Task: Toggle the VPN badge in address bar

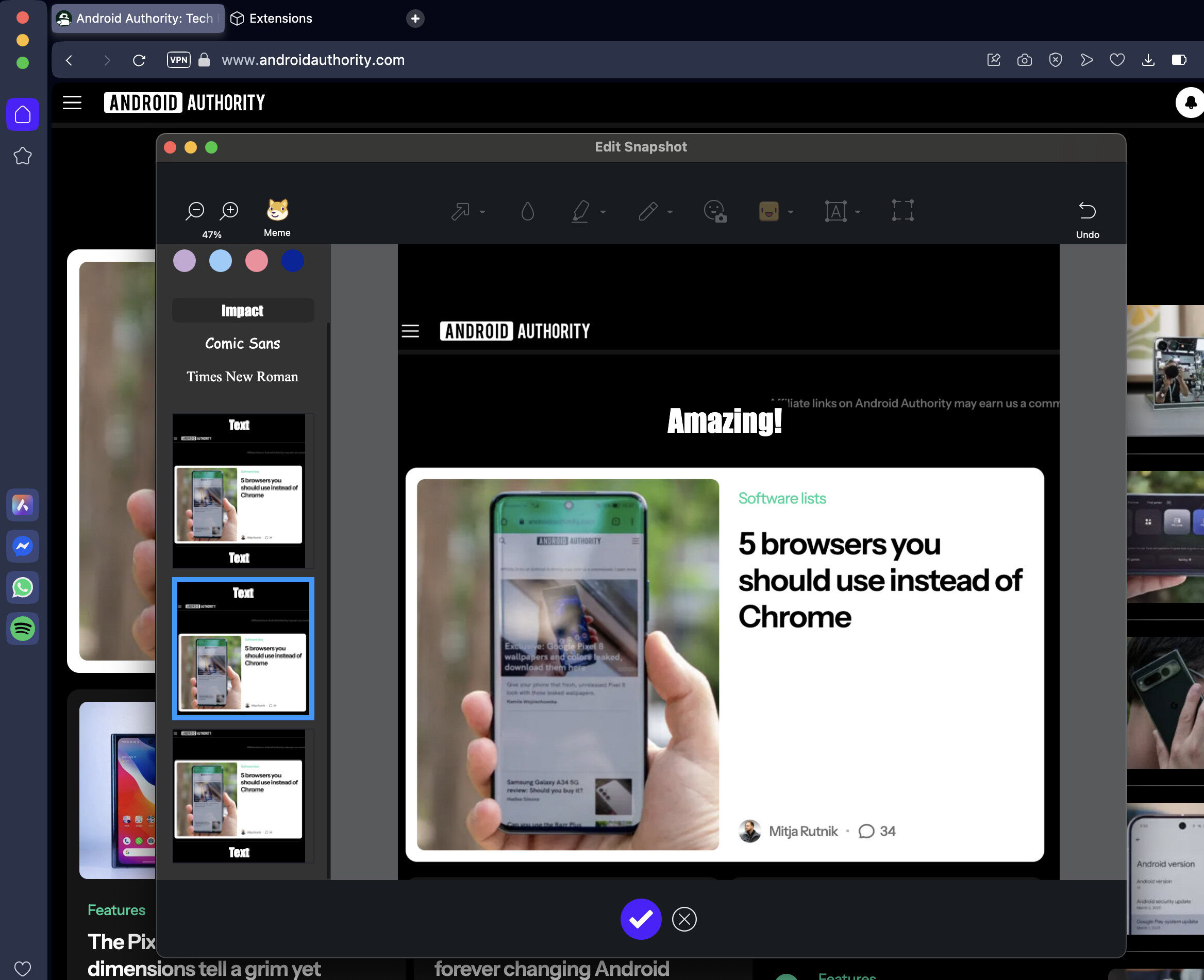Action: (178, 60)
